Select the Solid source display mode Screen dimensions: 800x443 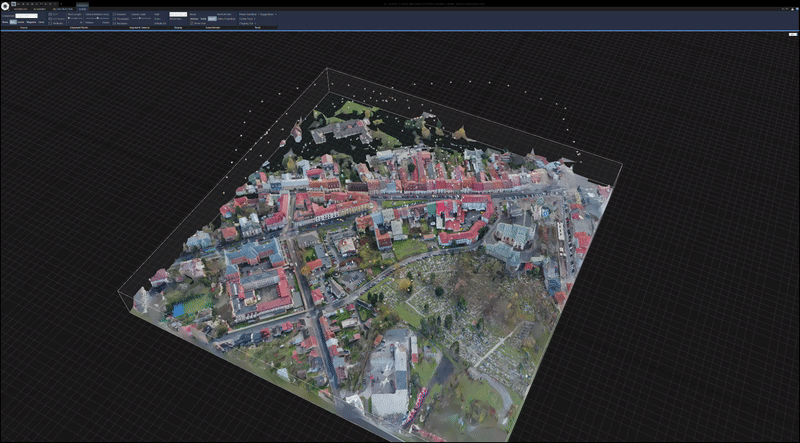point(14,21)
